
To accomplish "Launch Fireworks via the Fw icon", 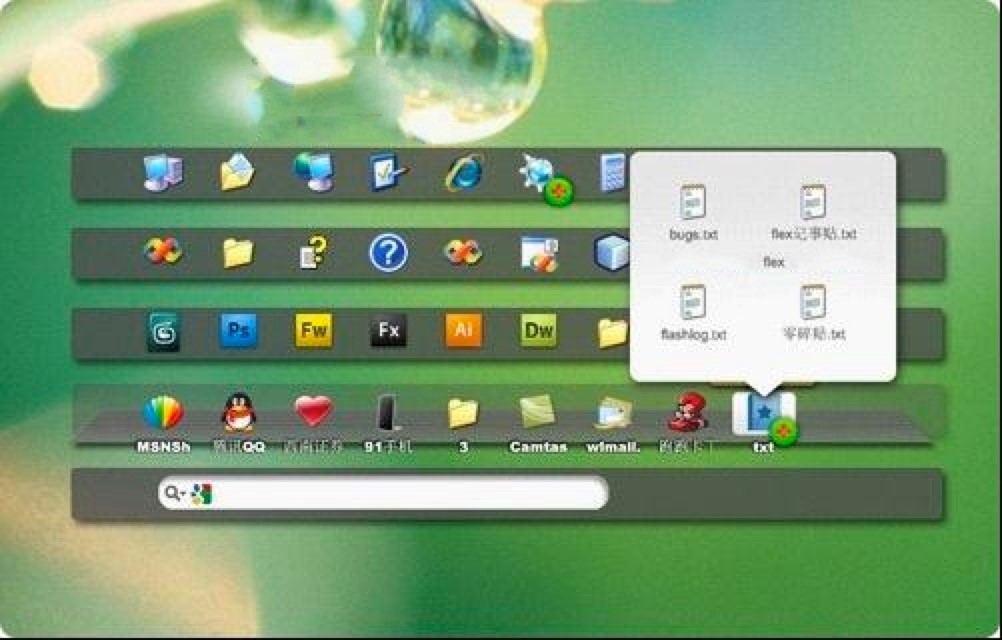I will [x=314, y=330].
